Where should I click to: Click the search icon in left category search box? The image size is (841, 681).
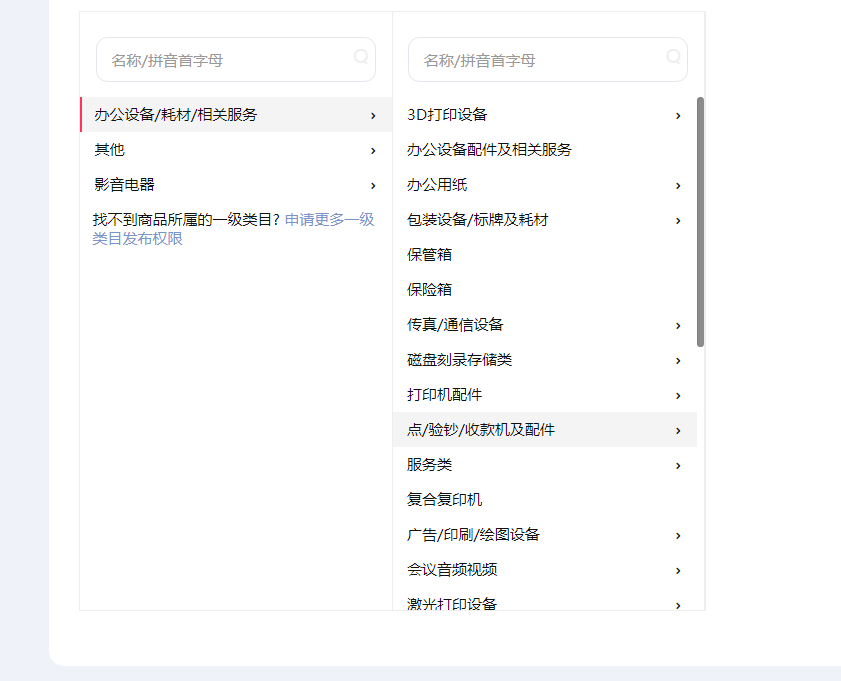click(361, 56)
